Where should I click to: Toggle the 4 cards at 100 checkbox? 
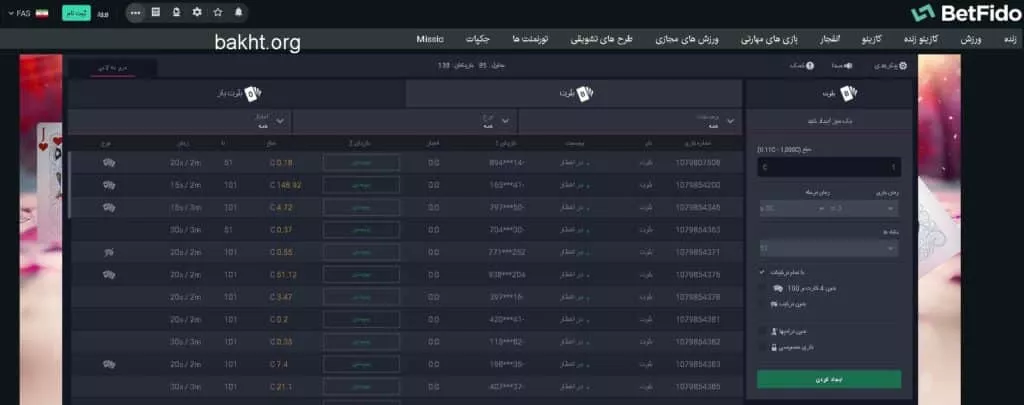click(x=763, y=287)
